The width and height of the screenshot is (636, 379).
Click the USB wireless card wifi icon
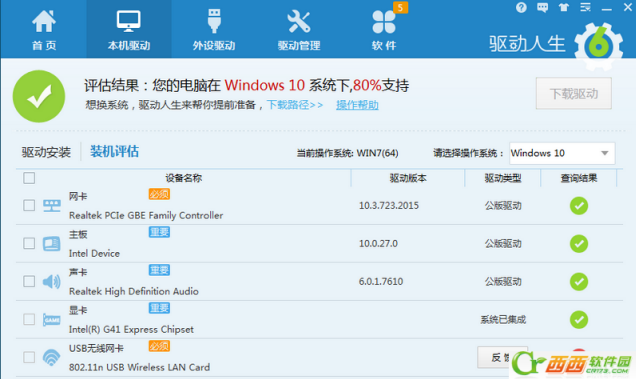click(52, 357)
